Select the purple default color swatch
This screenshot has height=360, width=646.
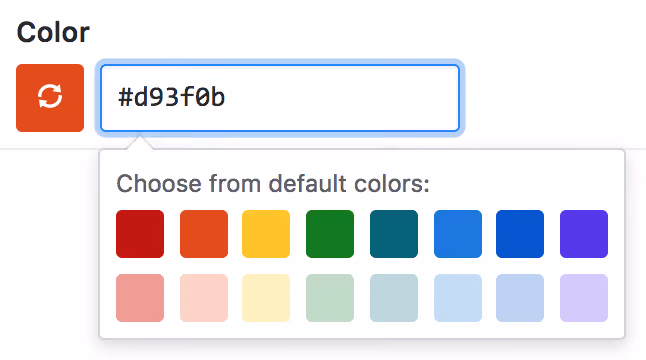pyautogui.click(x=584, y=234)
